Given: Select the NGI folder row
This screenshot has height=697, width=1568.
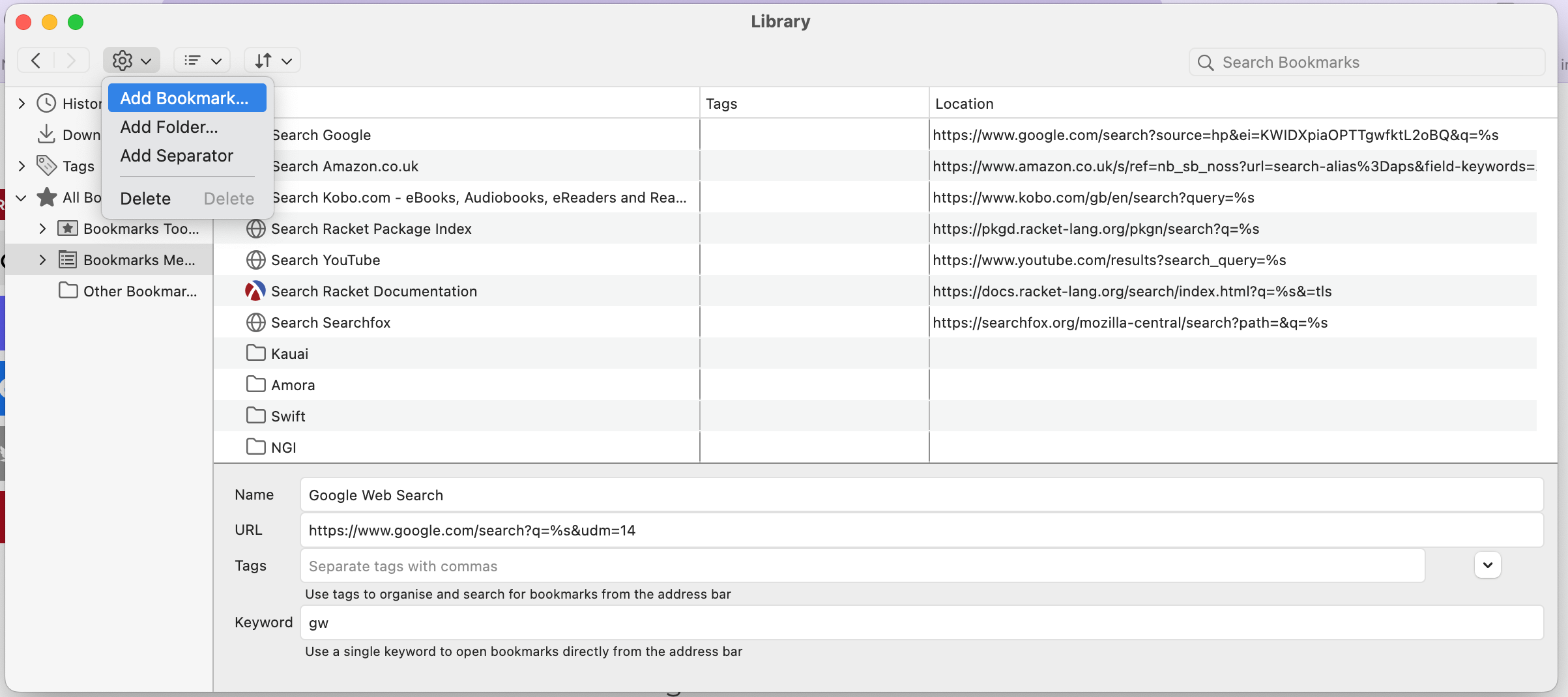Looking at the screenshot, I should tap(875, 448).
